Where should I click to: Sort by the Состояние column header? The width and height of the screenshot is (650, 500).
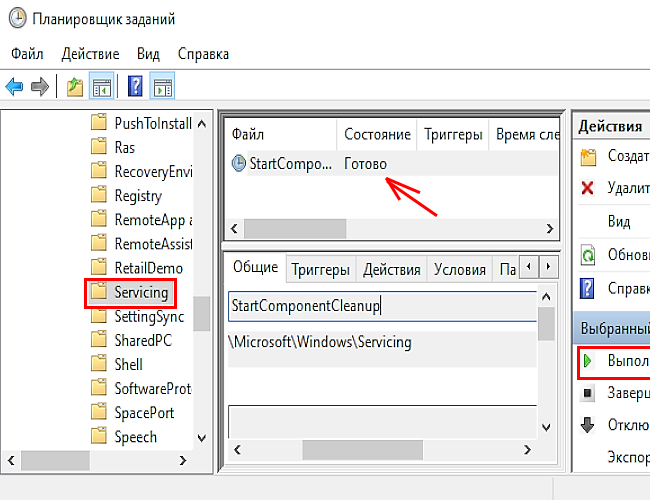[377, 134]
